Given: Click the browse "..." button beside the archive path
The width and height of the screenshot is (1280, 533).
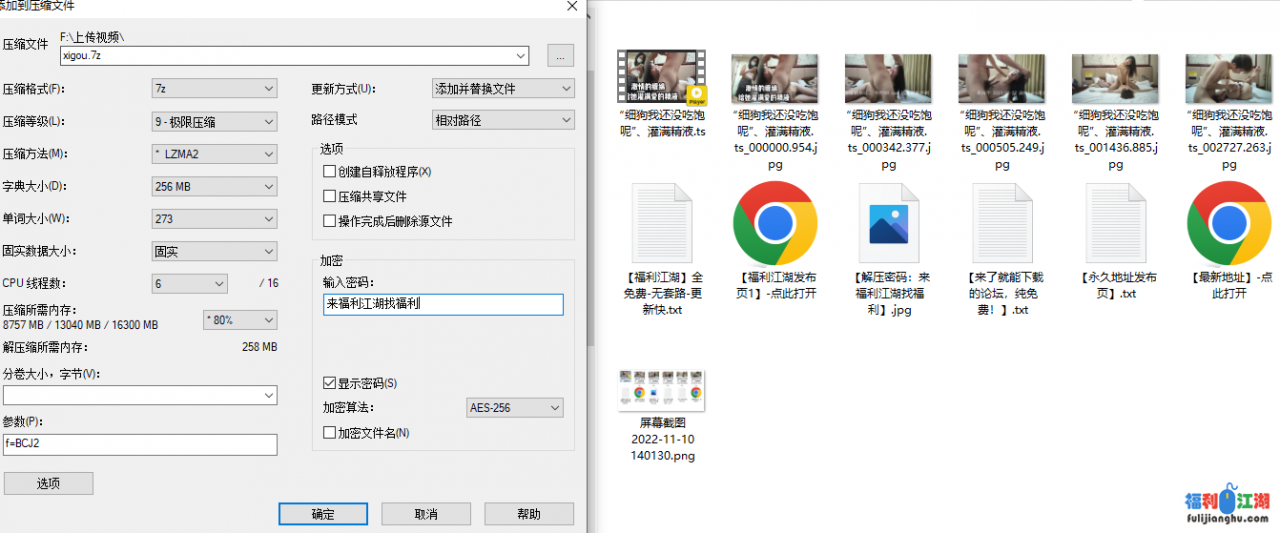Looking at the screenshot, I should pyautogui.click(x=560, y=56).
